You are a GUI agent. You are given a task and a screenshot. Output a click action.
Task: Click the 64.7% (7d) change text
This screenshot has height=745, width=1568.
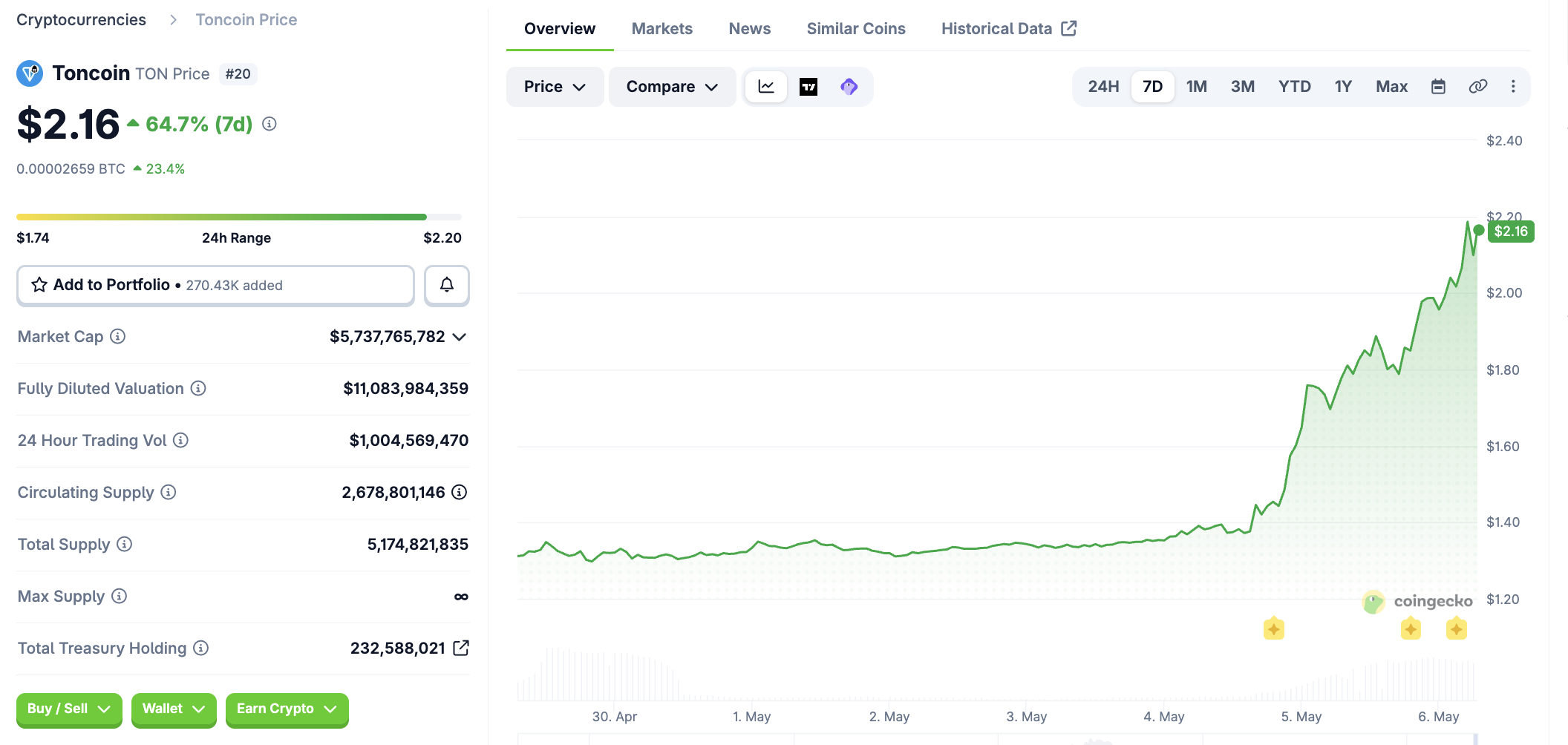pos(199,124)
